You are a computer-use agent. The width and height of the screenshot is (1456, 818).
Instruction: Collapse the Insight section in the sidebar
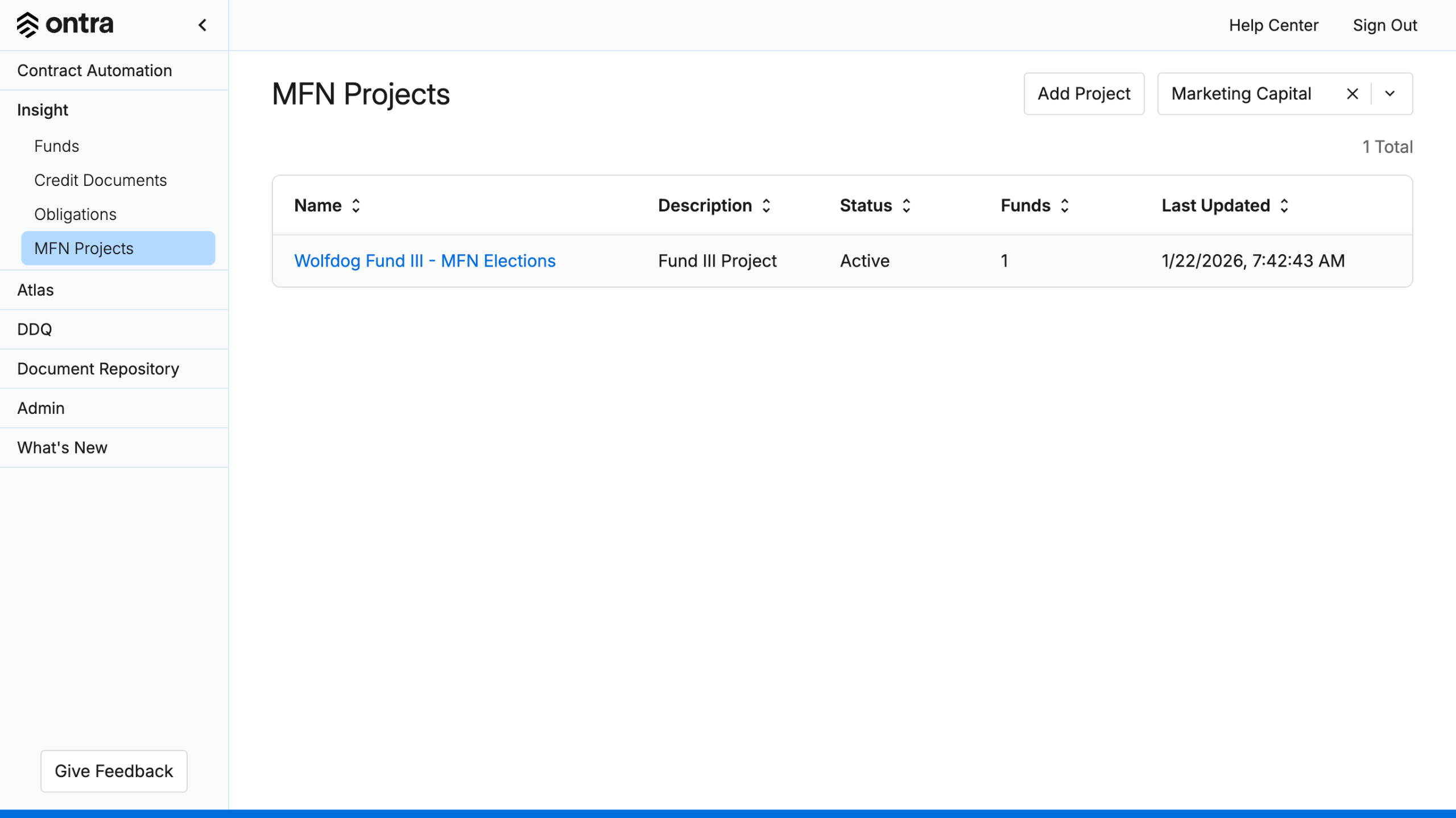pyautogui.click(x=43, y=110)
